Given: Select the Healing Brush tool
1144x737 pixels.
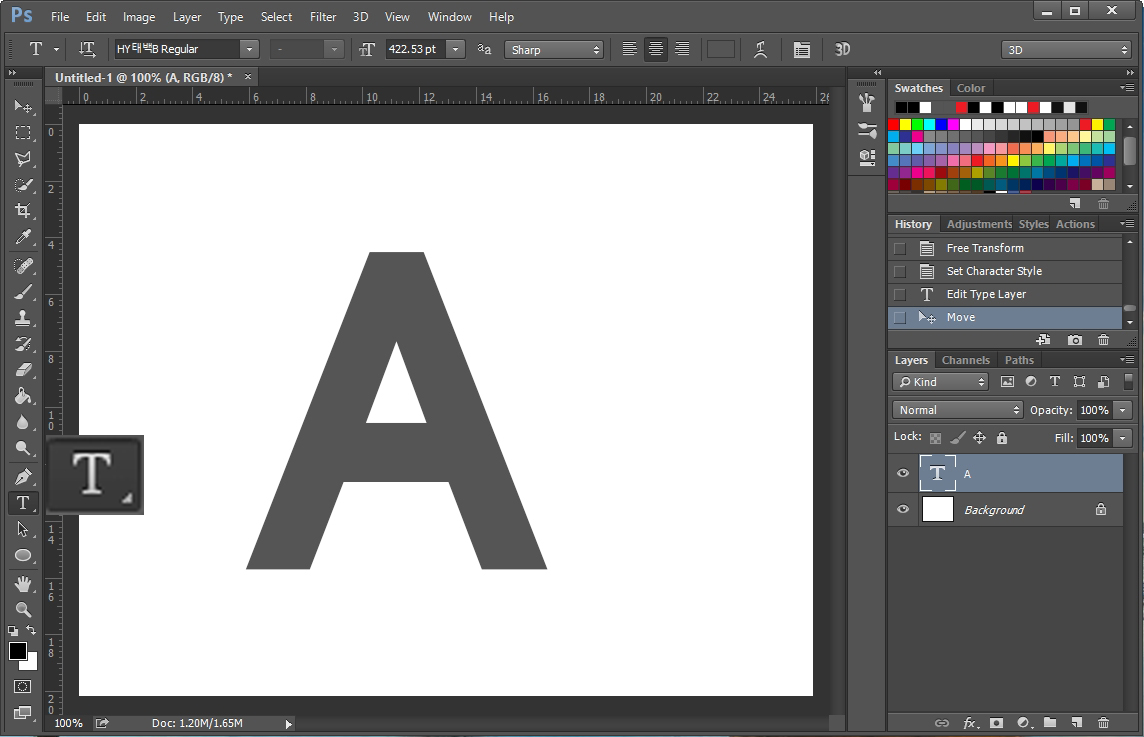Looking at the screenshot, I should [x=23, y=266].
